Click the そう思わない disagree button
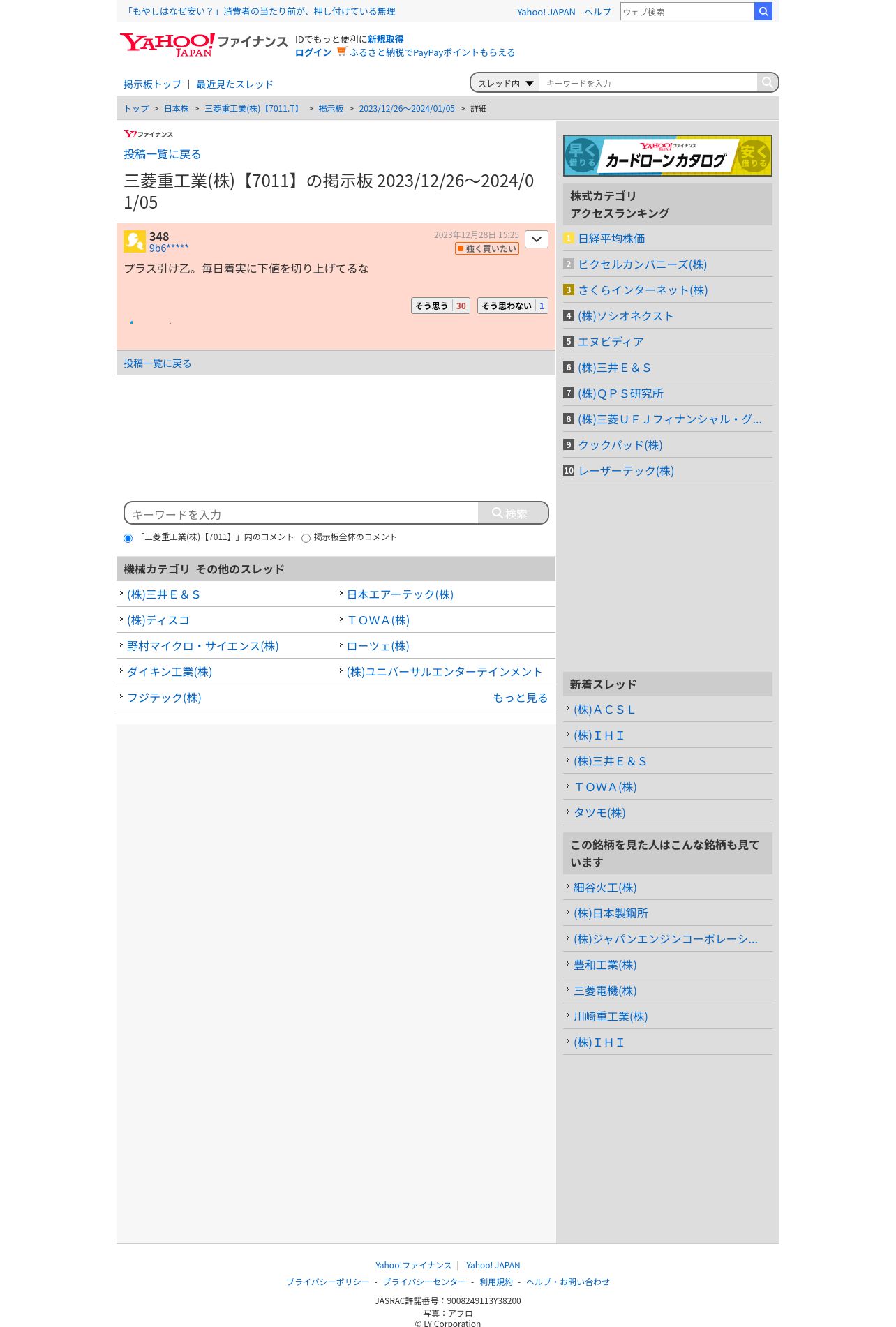 (x=513, y=306)
